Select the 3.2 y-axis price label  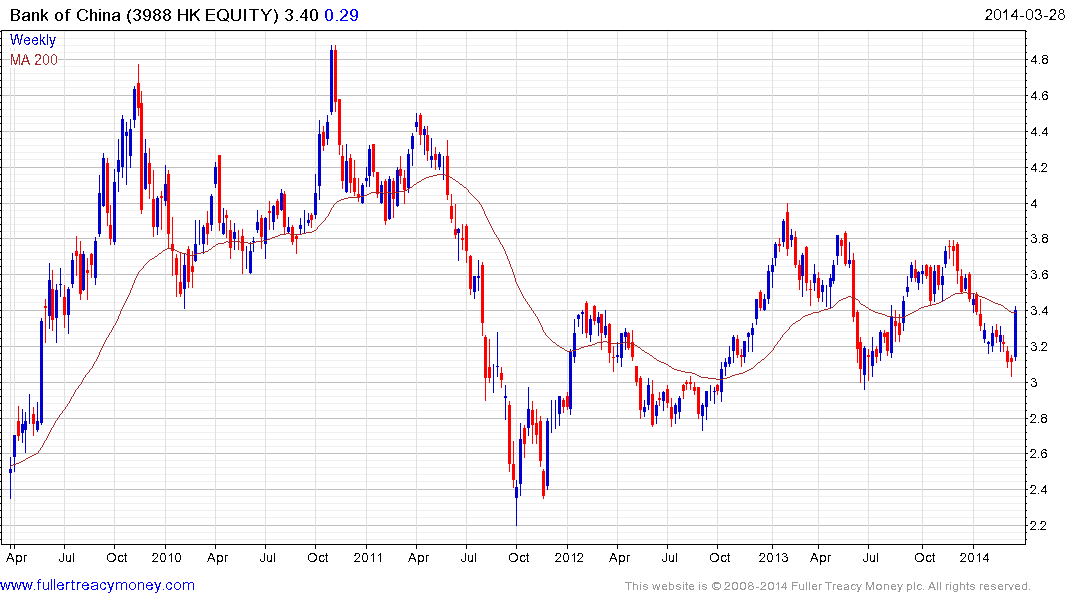point(1039,346)
